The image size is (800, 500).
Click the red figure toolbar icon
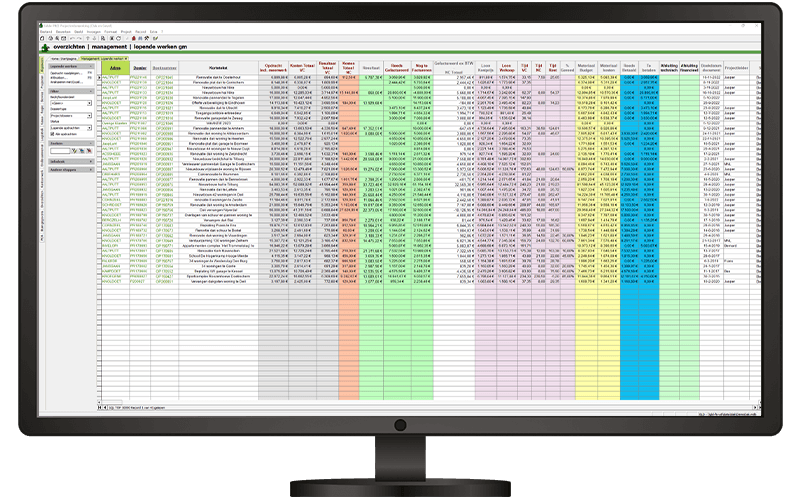click(x=134, y=38)
